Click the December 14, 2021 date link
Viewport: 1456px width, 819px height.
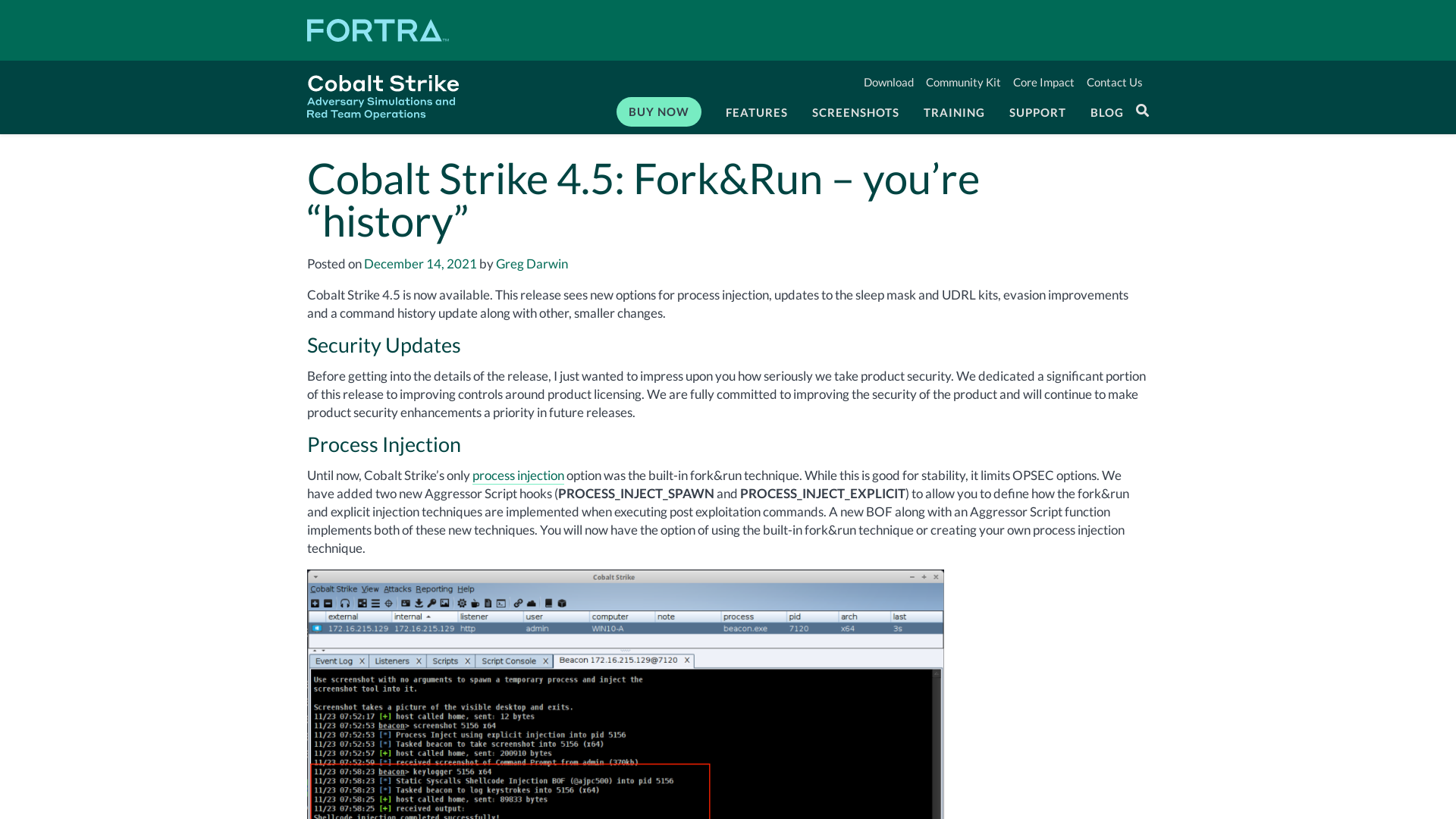420,264
